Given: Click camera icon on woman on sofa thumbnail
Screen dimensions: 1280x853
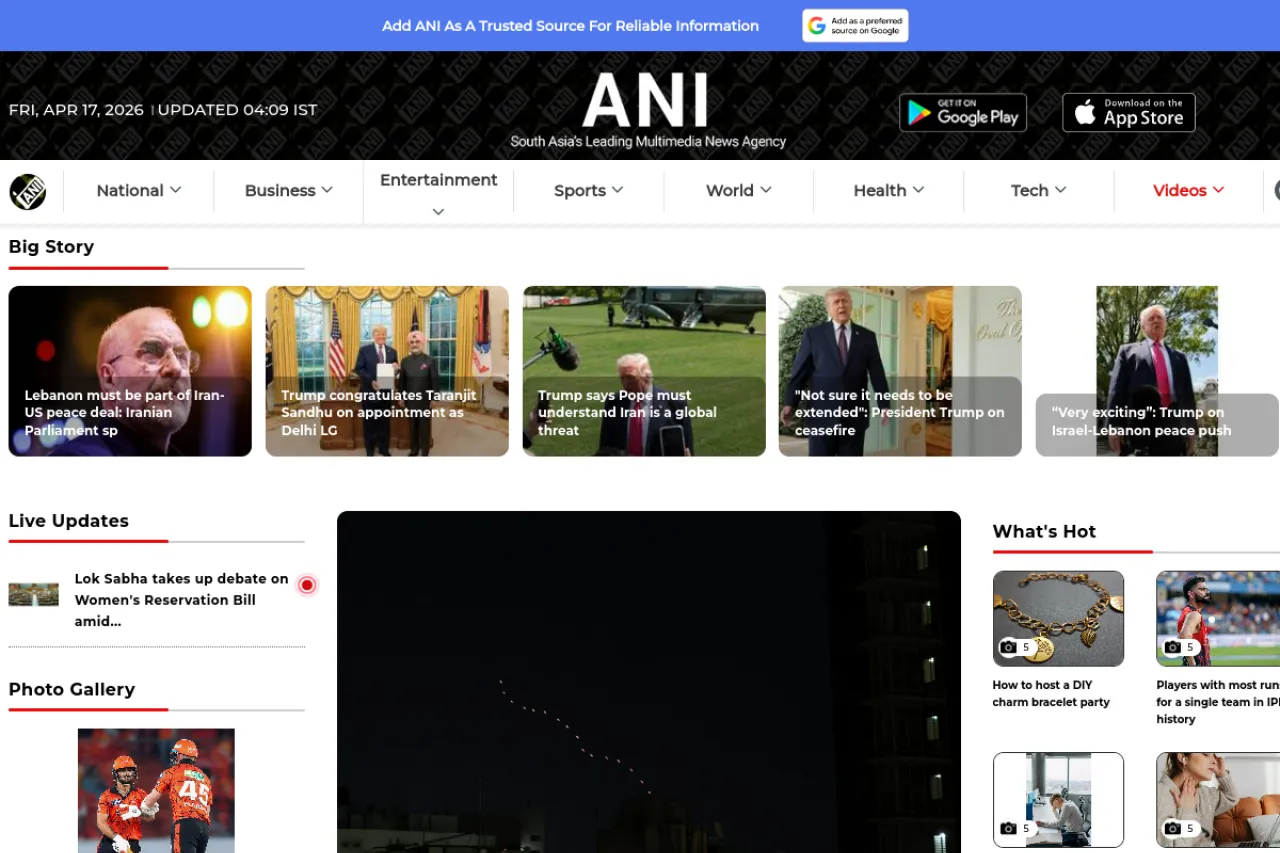Looking at the screenshot, I should coord(1172,828).
